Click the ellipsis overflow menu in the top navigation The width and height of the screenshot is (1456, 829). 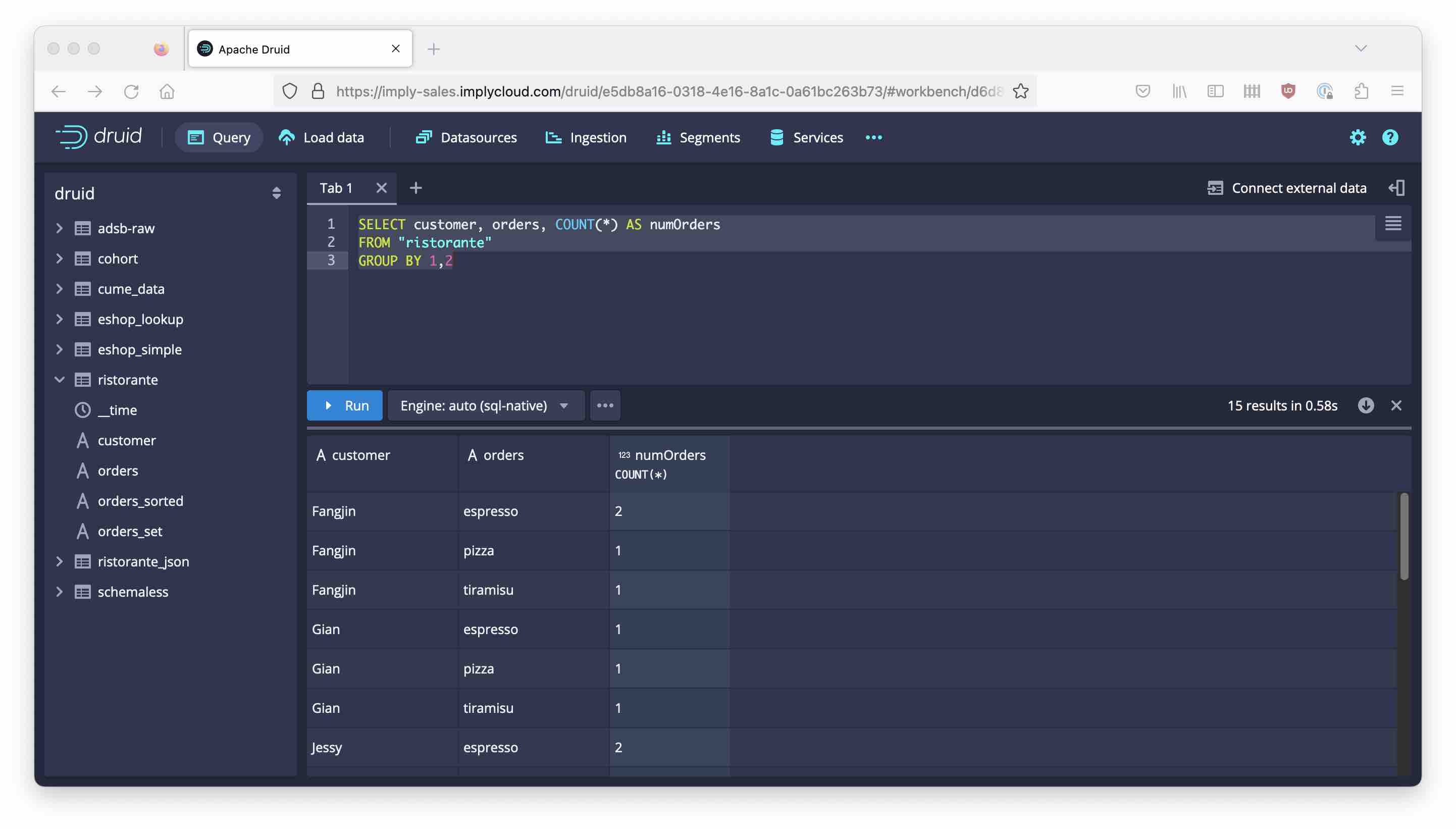pos(873,137)
